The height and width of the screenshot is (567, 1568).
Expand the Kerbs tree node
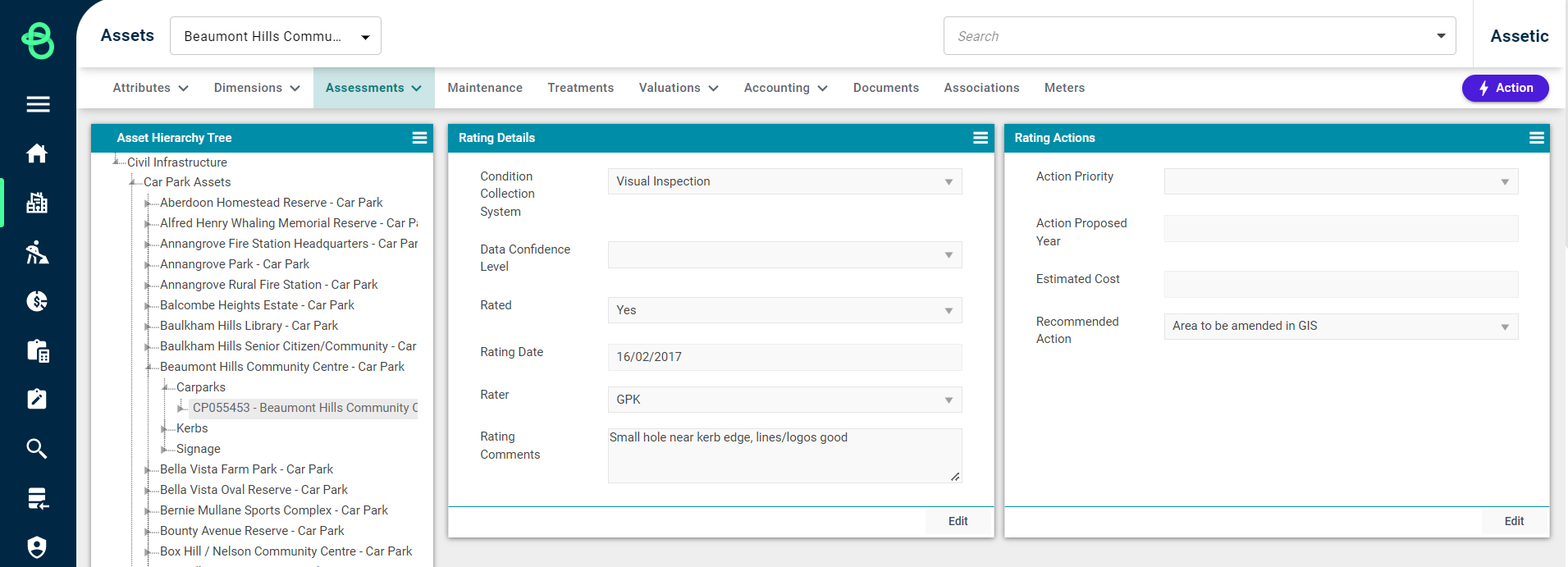coord(164,428)
